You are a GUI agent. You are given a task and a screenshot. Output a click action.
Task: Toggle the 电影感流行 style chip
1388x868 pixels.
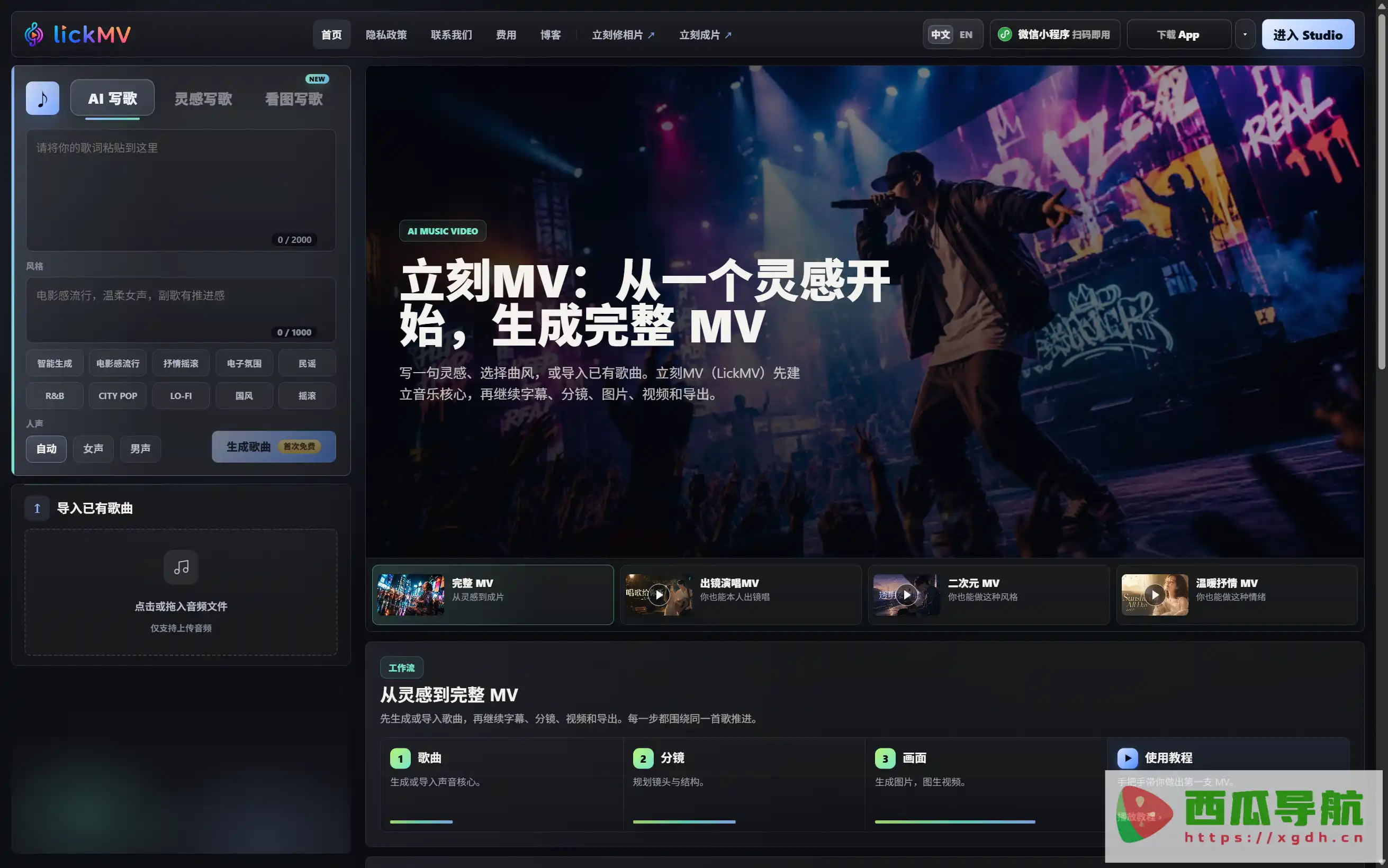point(118,364)
